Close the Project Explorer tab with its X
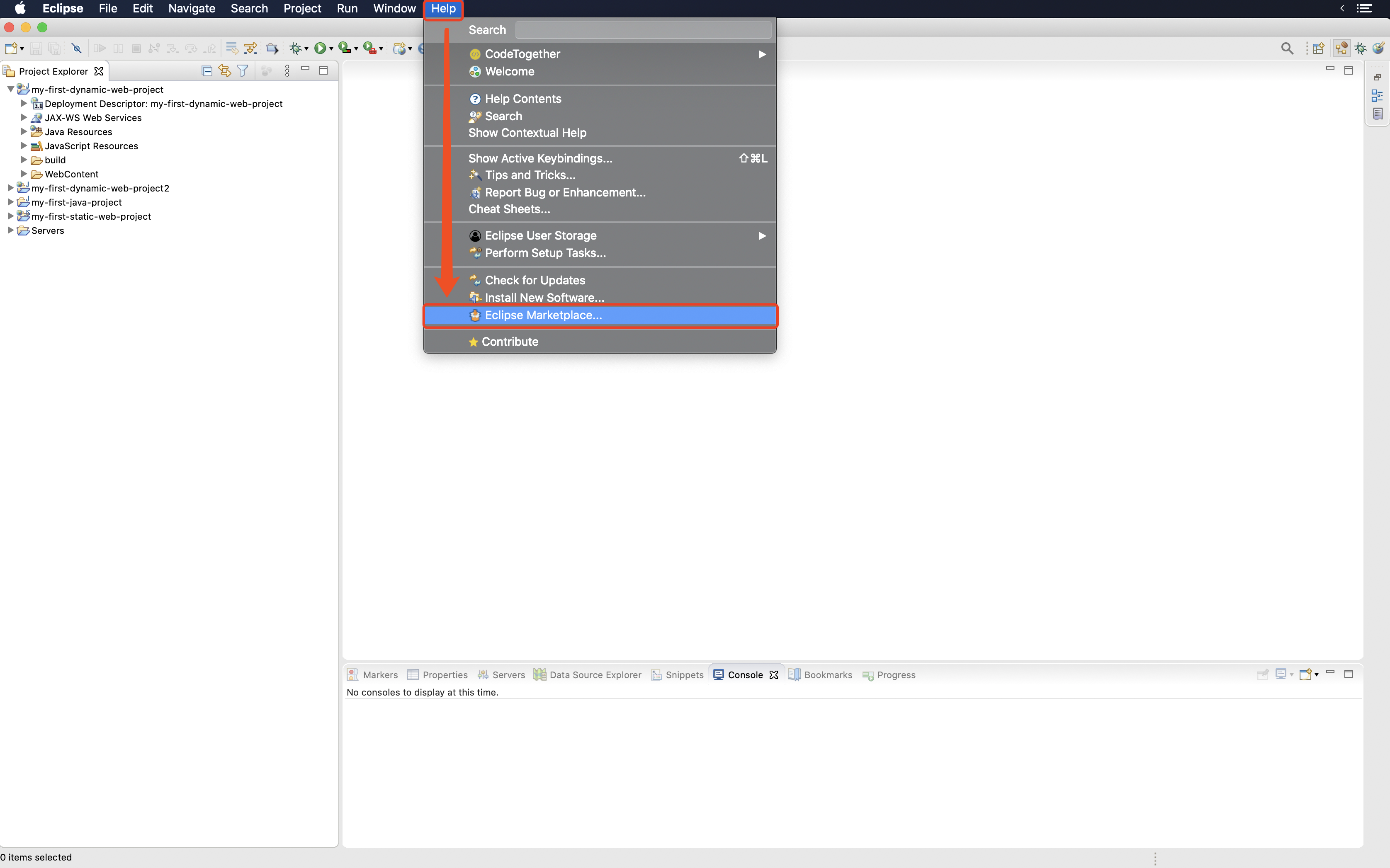Screen dimensions: 1390x868 point(99,71)
